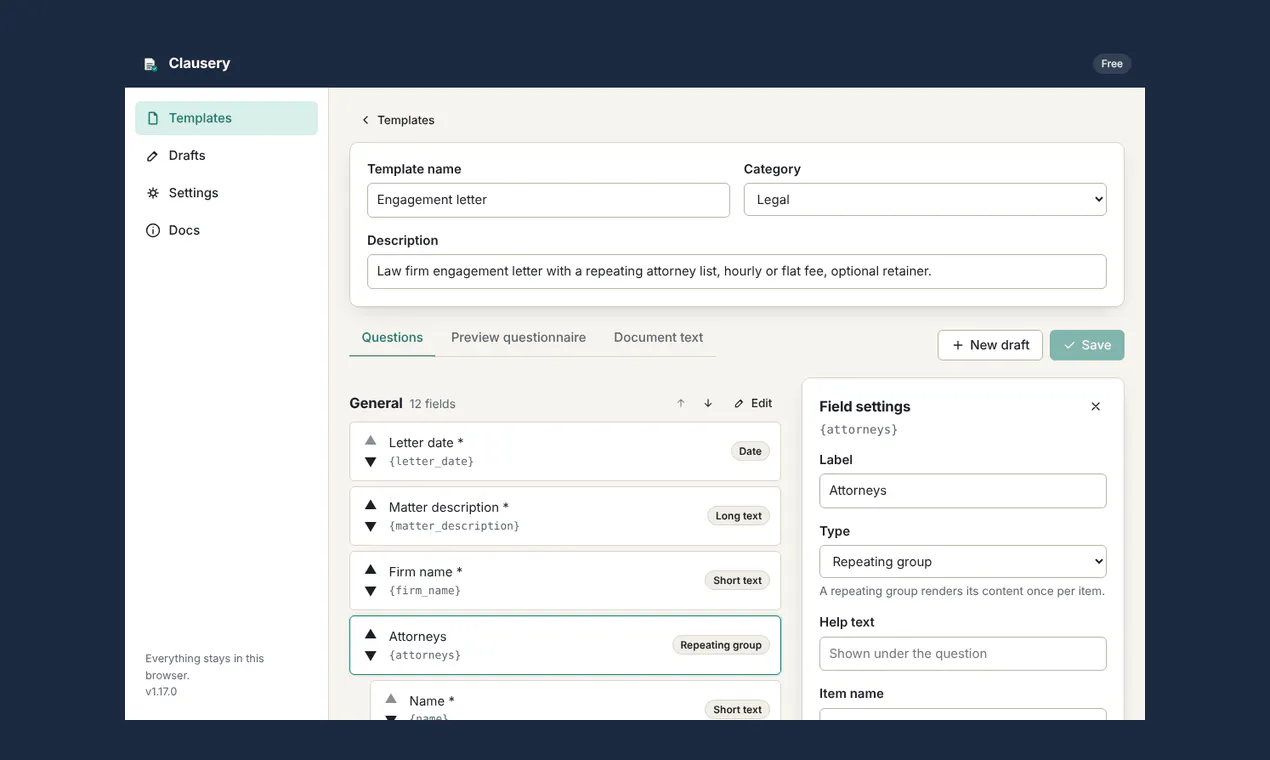This screenshot has height=760, width=1270.
Task: Move Firm name field down
Action: coord(370,591)
